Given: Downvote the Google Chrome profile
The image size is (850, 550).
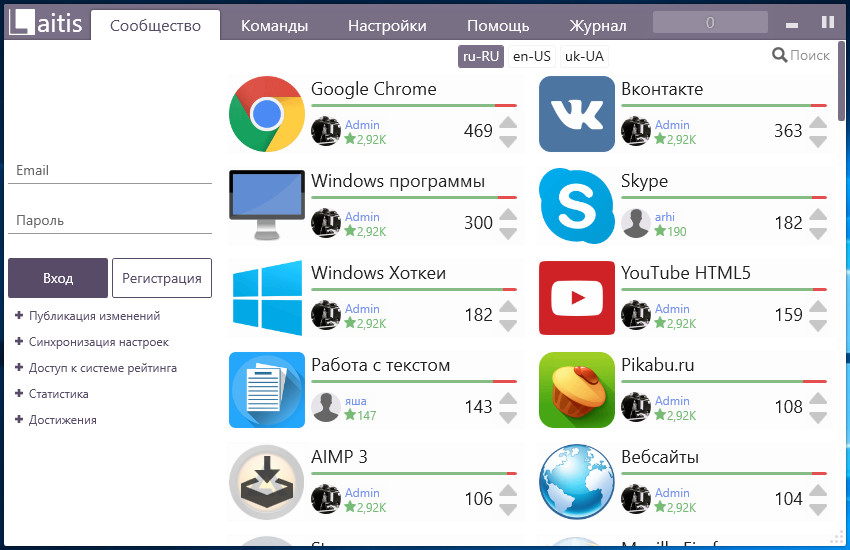Looking at the screenshot, I should 508,141.
